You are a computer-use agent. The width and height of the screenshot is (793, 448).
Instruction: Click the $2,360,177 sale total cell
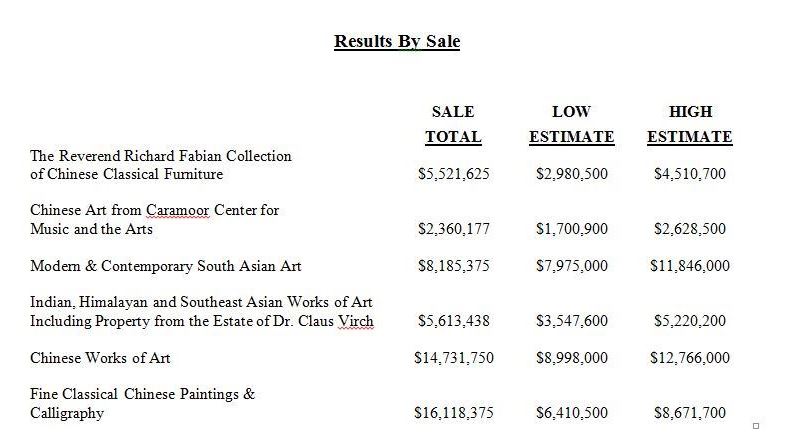(x=454, y=229)
